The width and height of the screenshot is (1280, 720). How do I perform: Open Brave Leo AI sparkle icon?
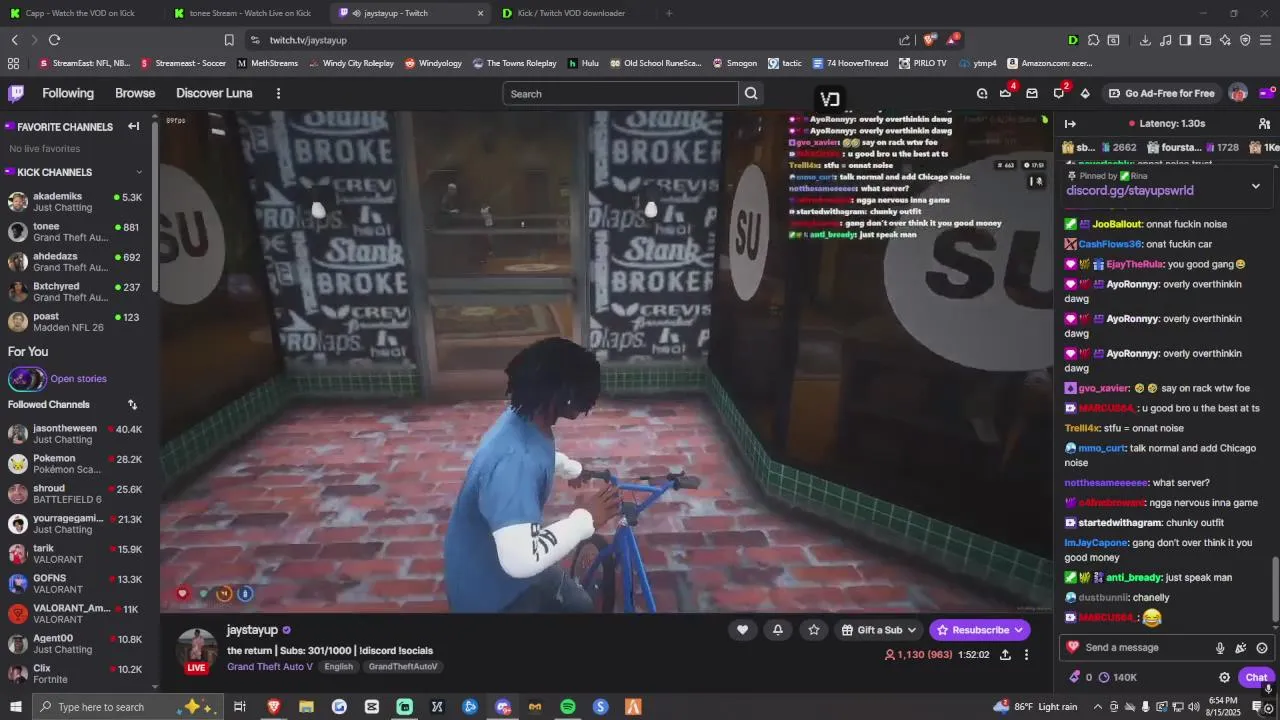[1225, 40]
